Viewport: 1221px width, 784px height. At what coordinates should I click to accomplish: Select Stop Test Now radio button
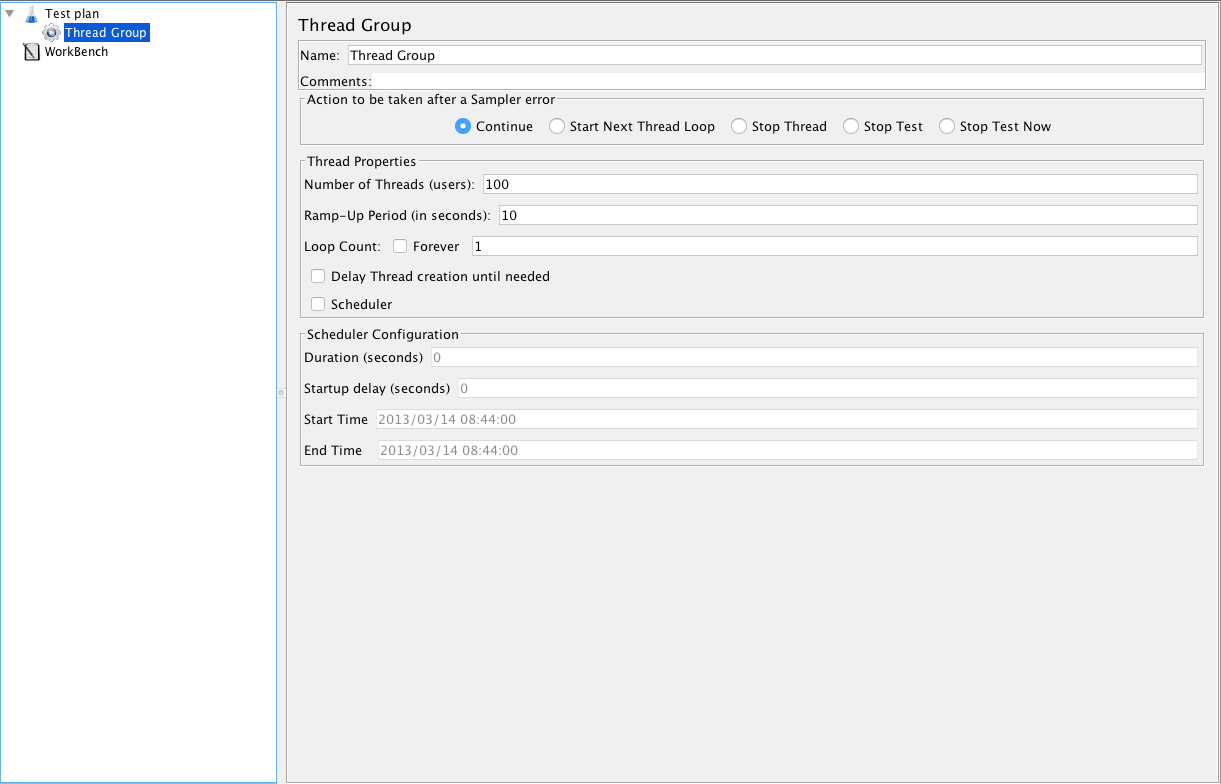point(947,127)
